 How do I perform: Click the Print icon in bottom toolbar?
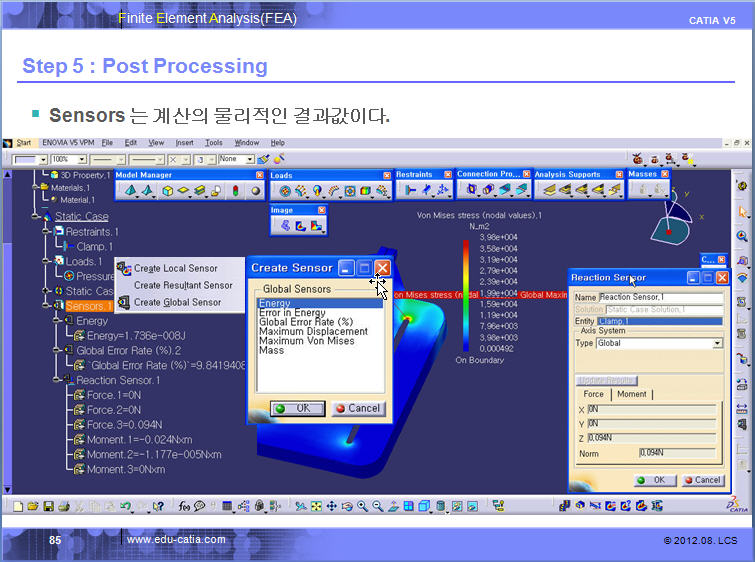[64, 507]
